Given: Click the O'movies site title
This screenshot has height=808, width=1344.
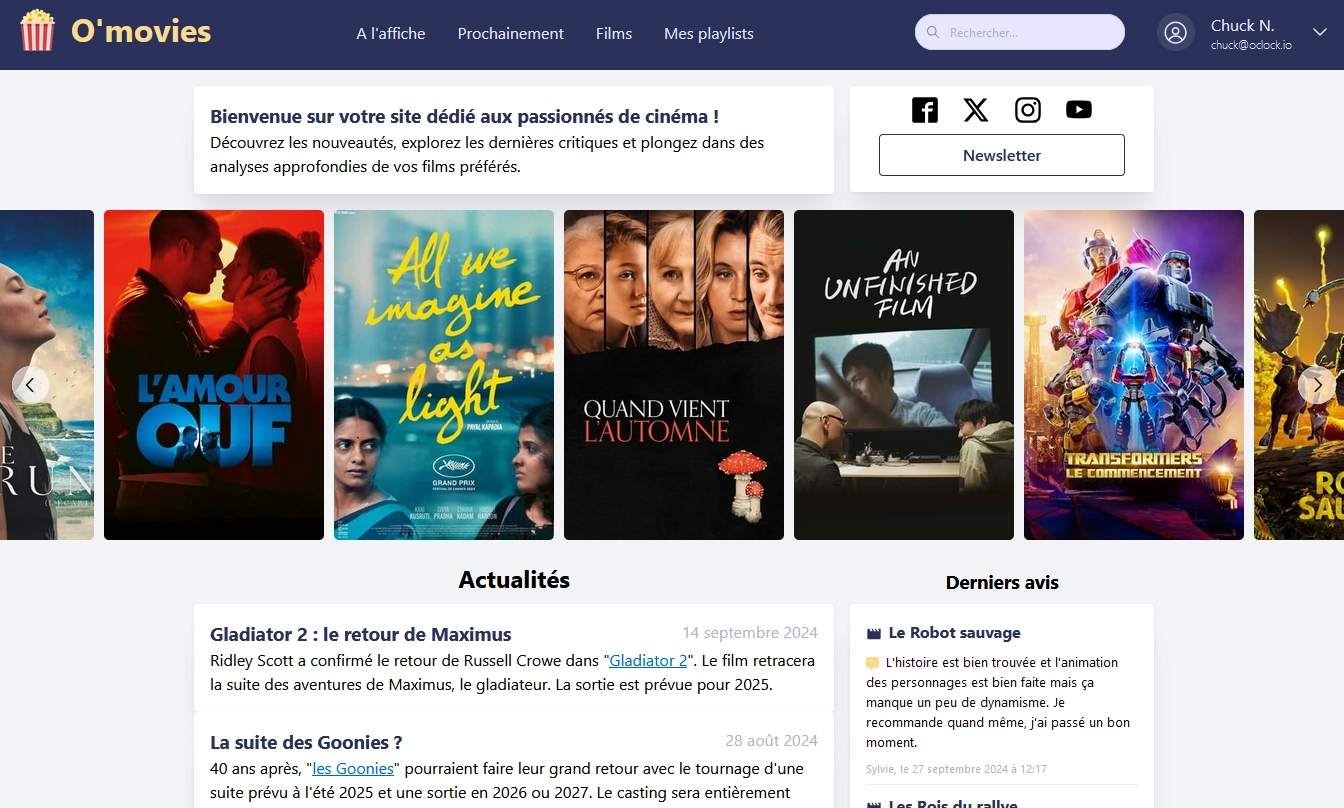Looking at the screenshot, I should (x=141, y=31).
